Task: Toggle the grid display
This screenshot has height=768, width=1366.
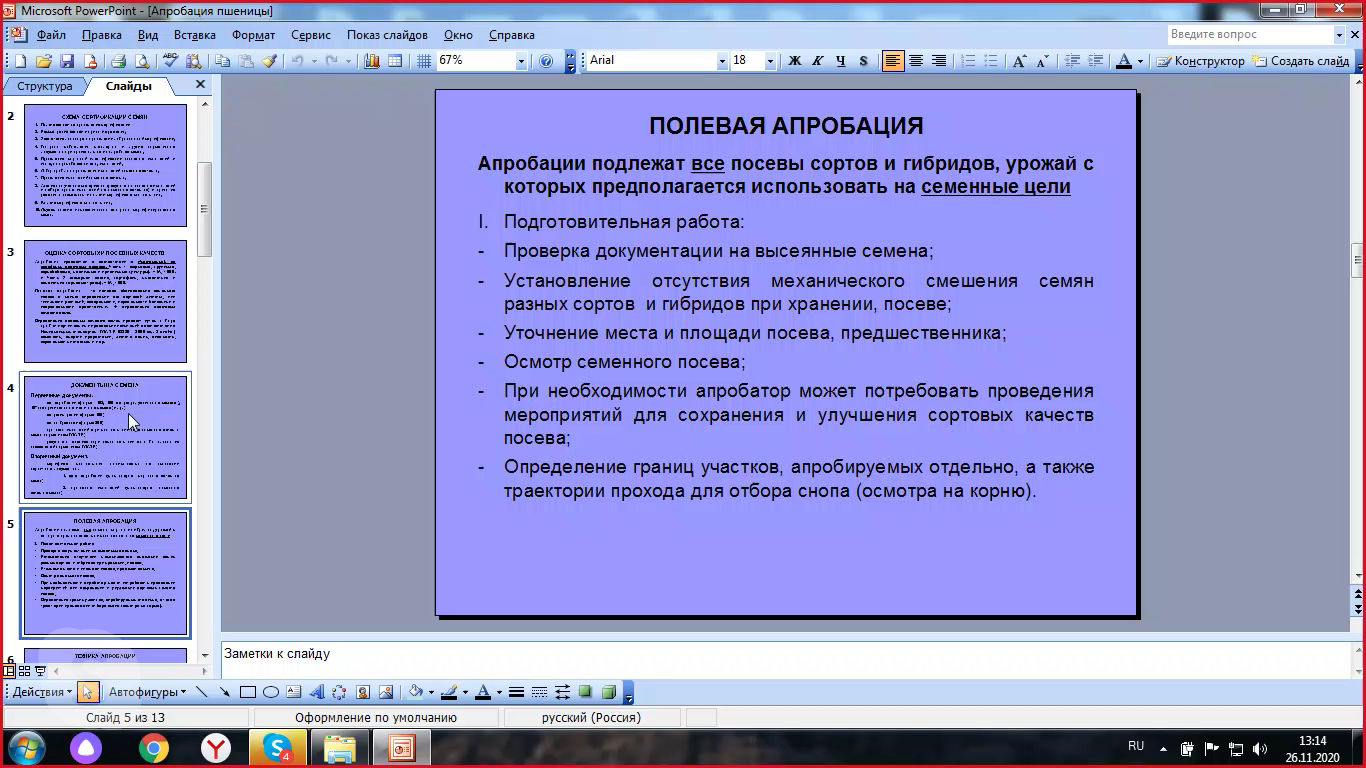Action: point(424,61)
